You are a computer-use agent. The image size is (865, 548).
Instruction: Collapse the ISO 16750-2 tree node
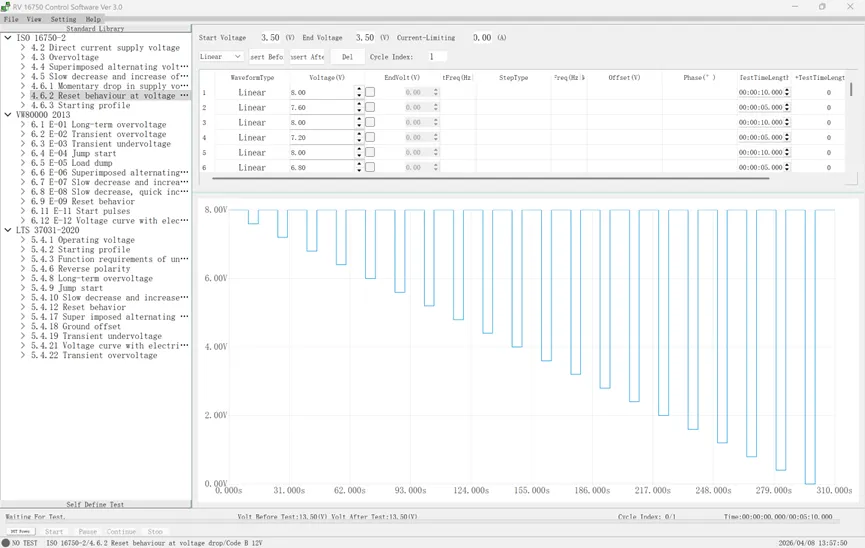coord(8,38)
